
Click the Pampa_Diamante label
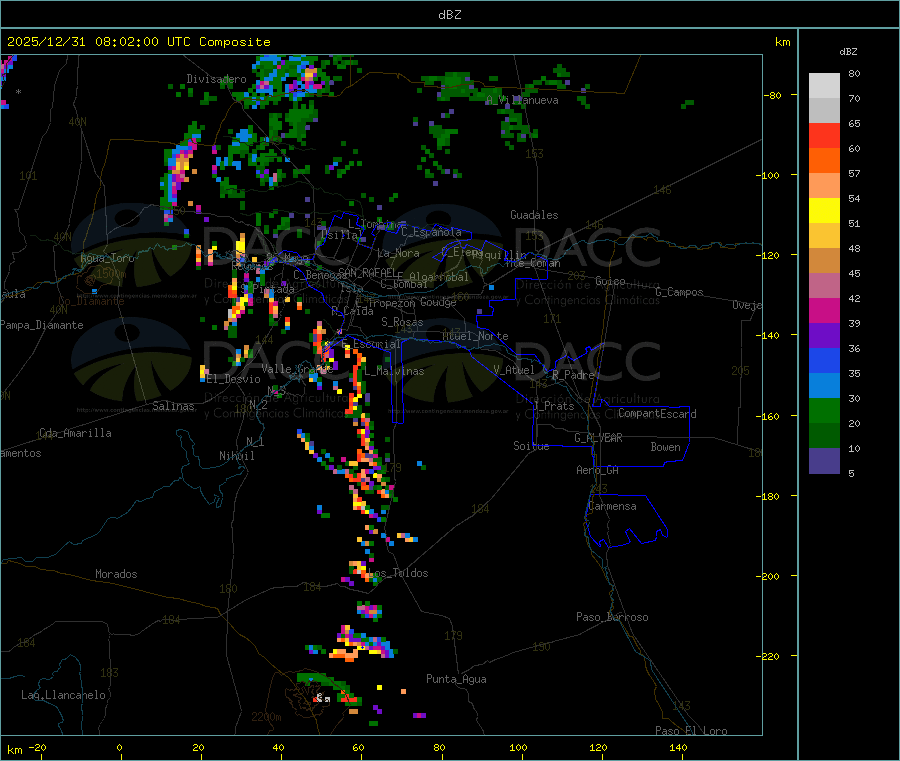(42, 325)
